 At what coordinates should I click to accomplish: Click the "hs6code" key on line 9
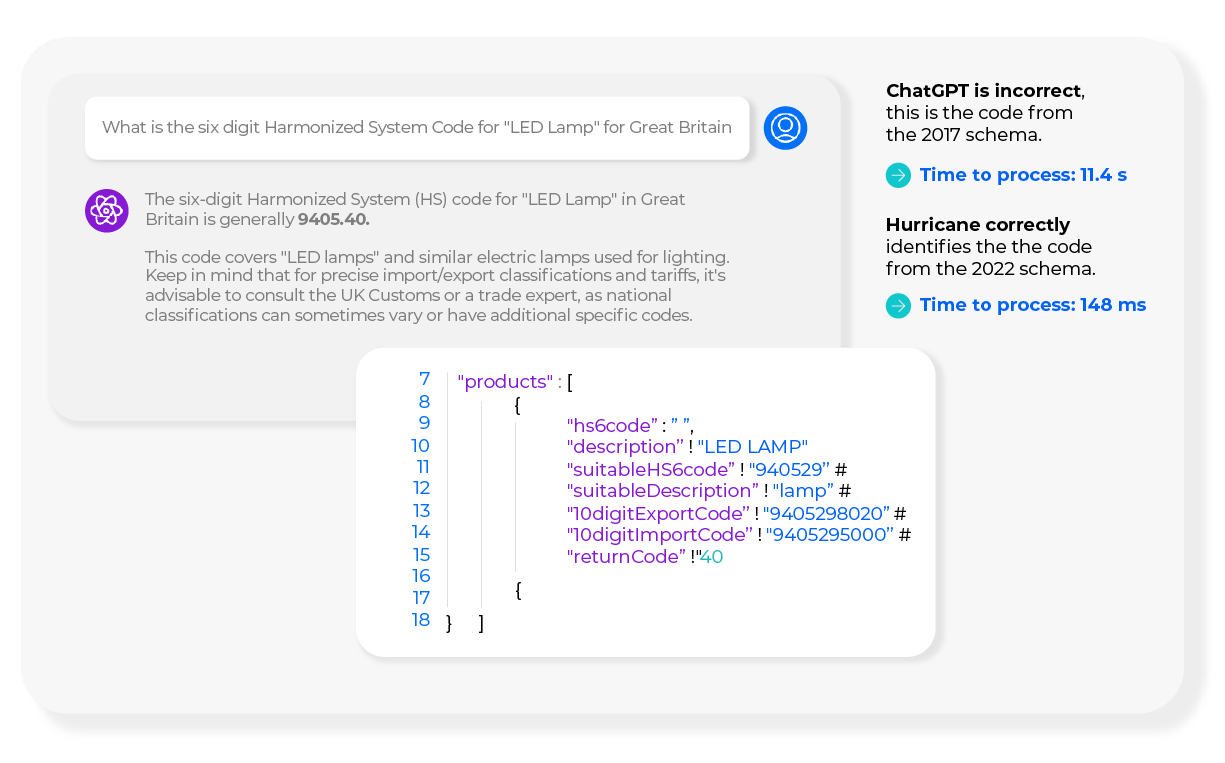(611, 425)
